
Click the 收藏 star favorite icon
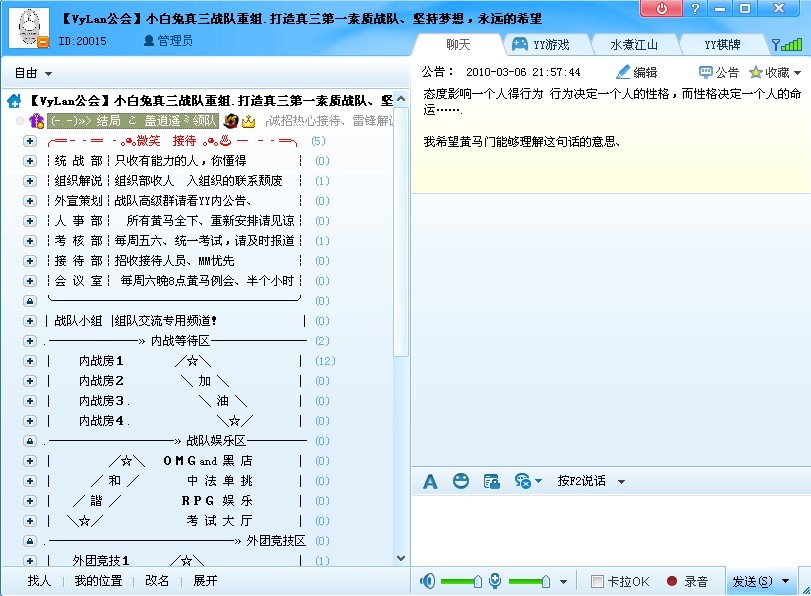(x=757, y=70)
